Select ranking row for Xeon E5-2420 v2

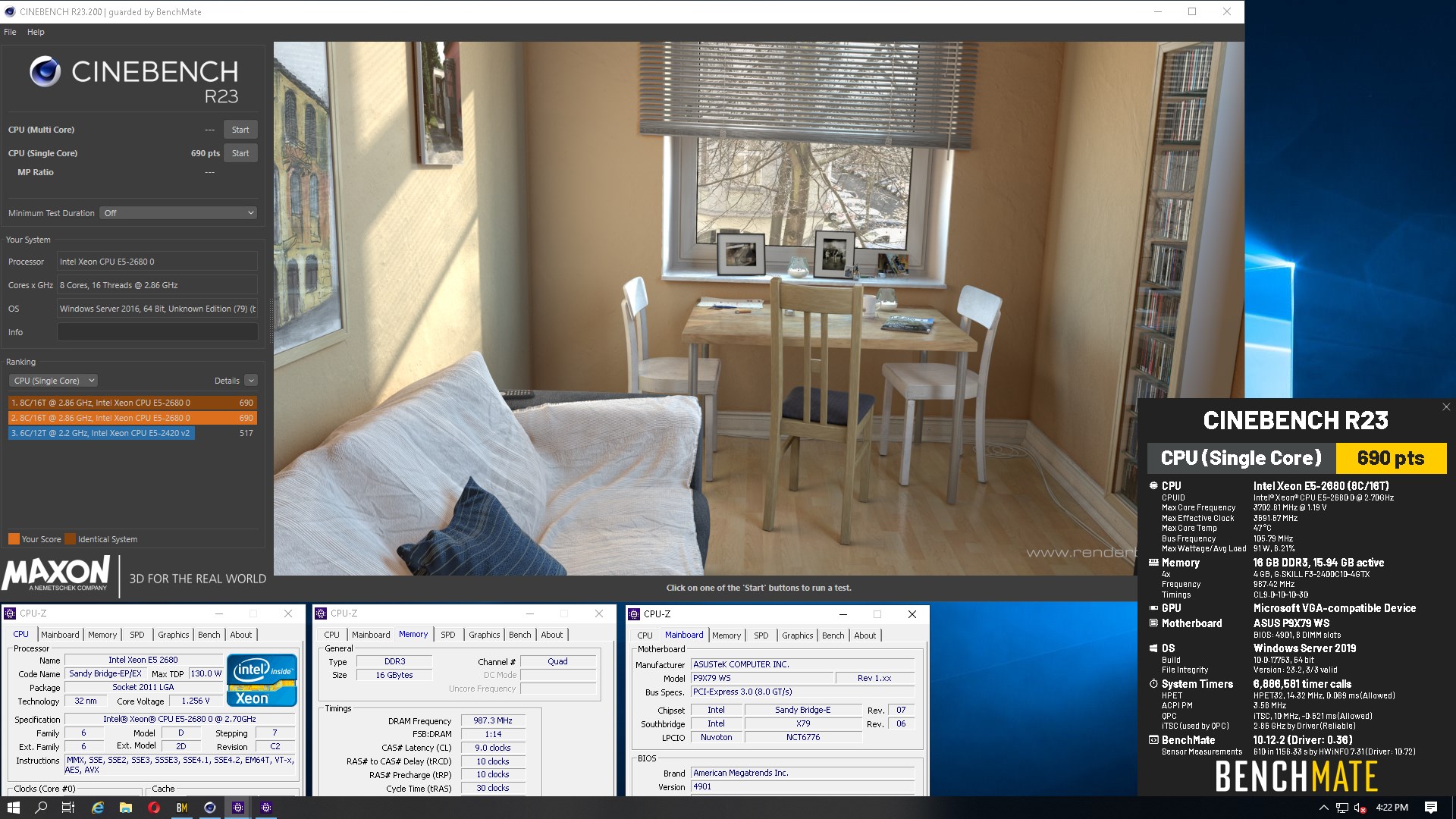coord(132,433)
